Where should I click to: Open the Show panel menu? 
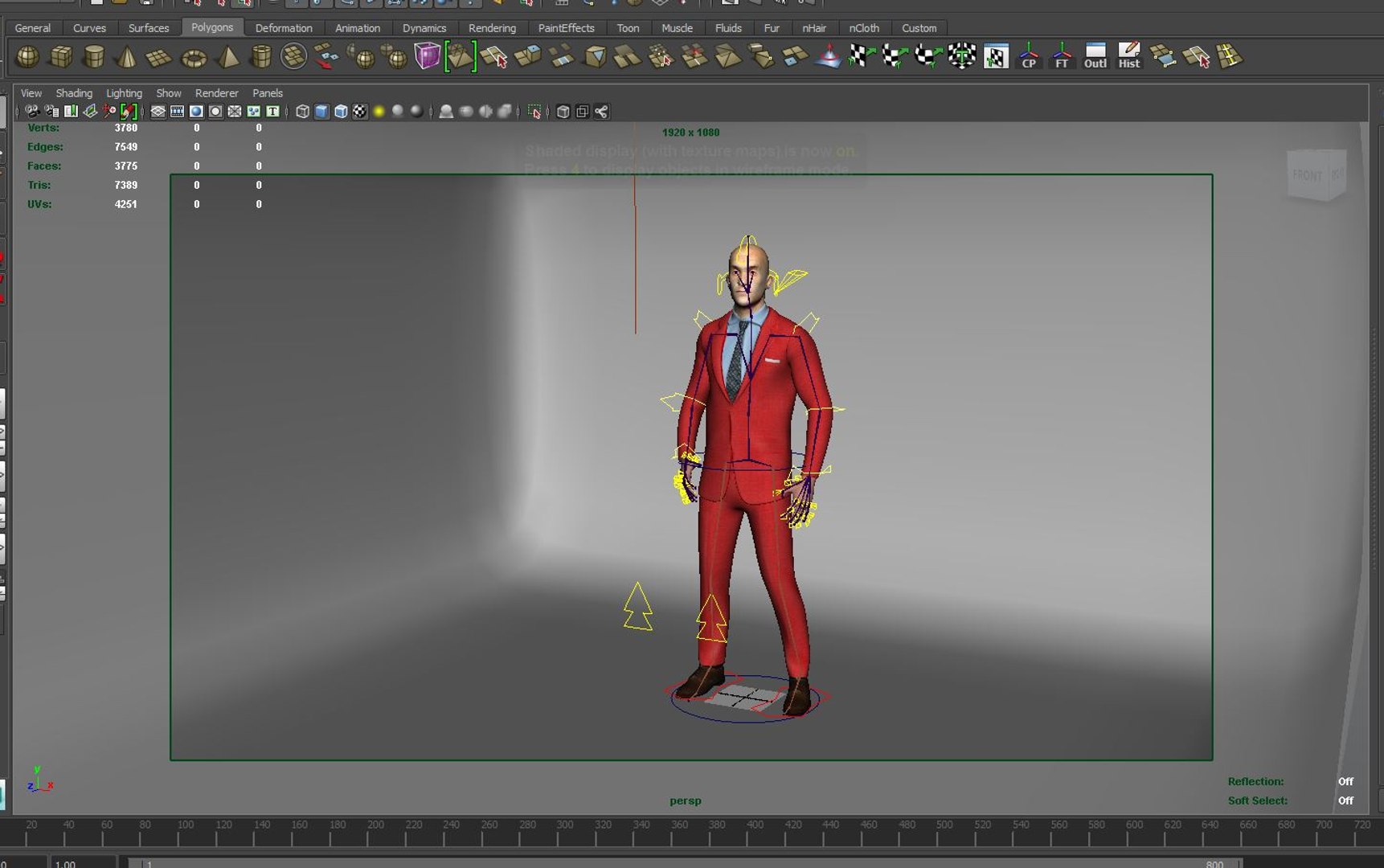click(169, 93)
